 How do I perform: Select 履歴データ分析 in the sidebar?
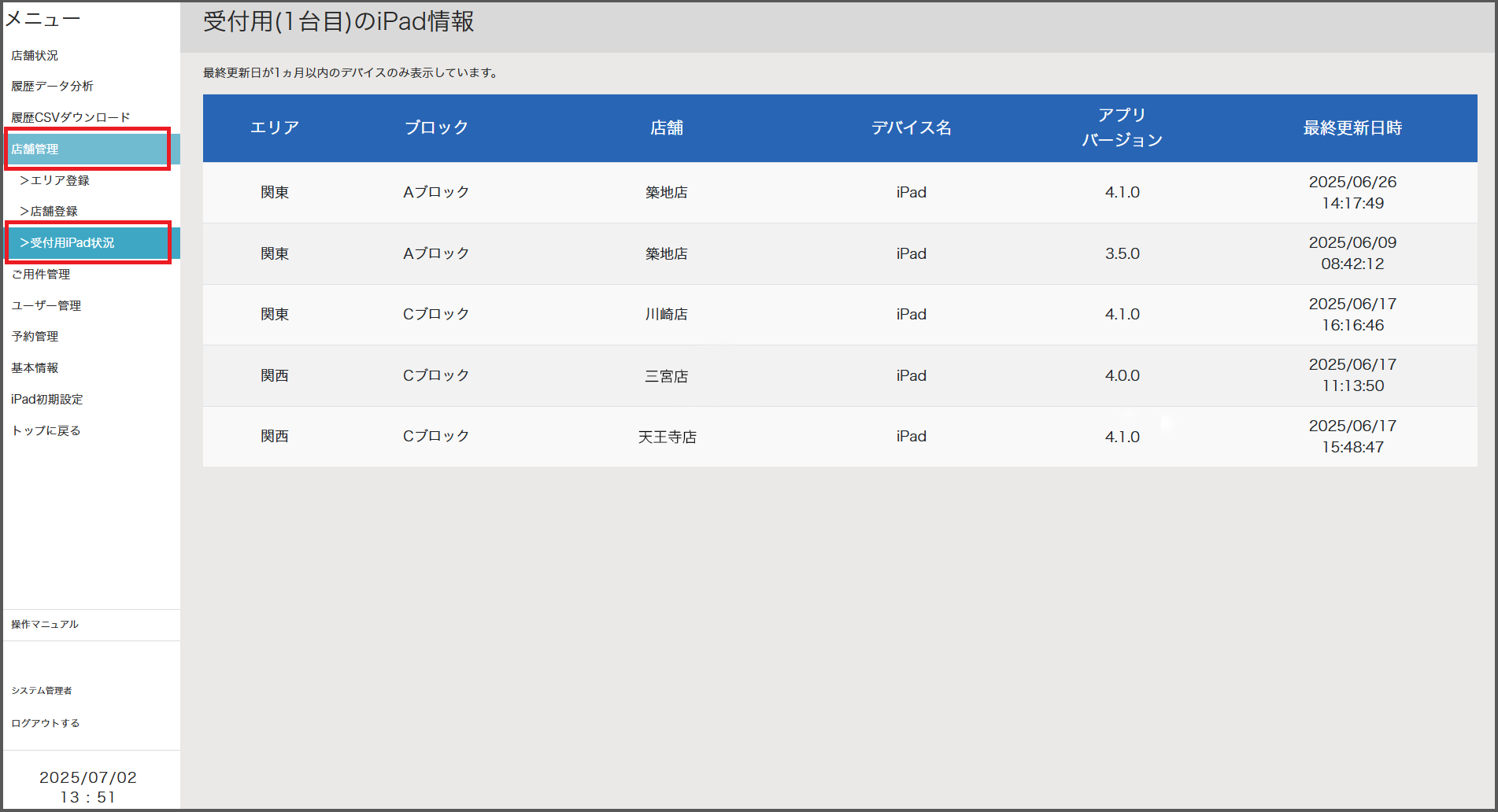pyautogui.click(x=52, y=86)
